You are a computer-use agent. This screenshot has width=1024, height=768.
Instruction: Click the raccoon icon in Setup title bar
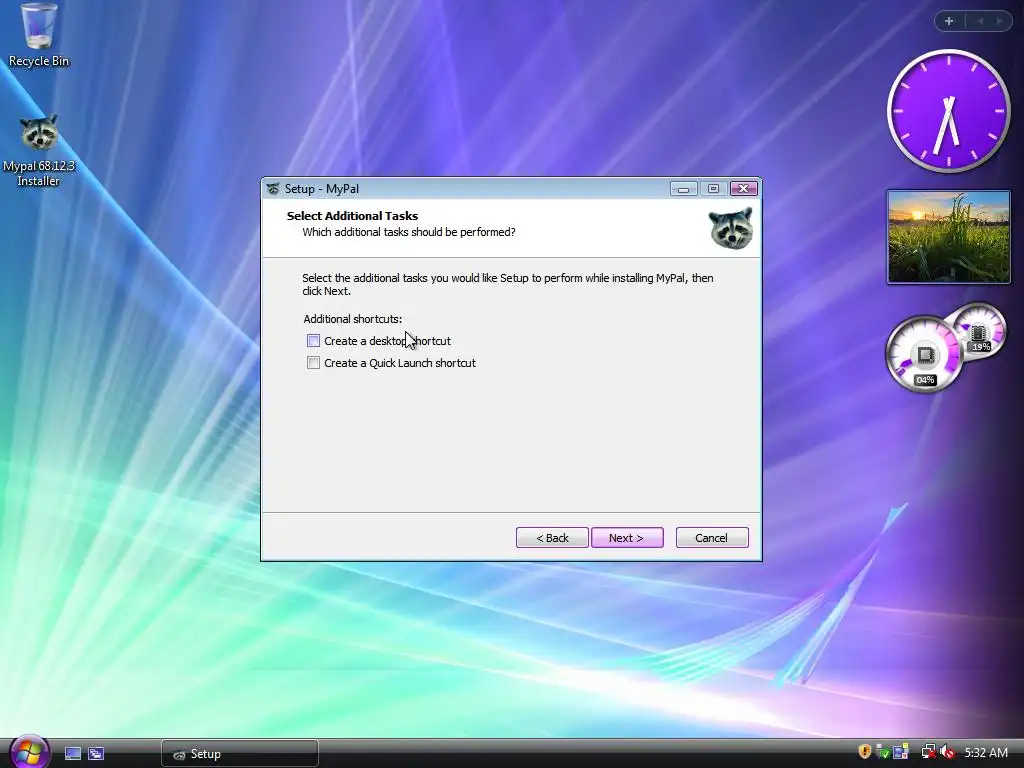click(273, 189)
